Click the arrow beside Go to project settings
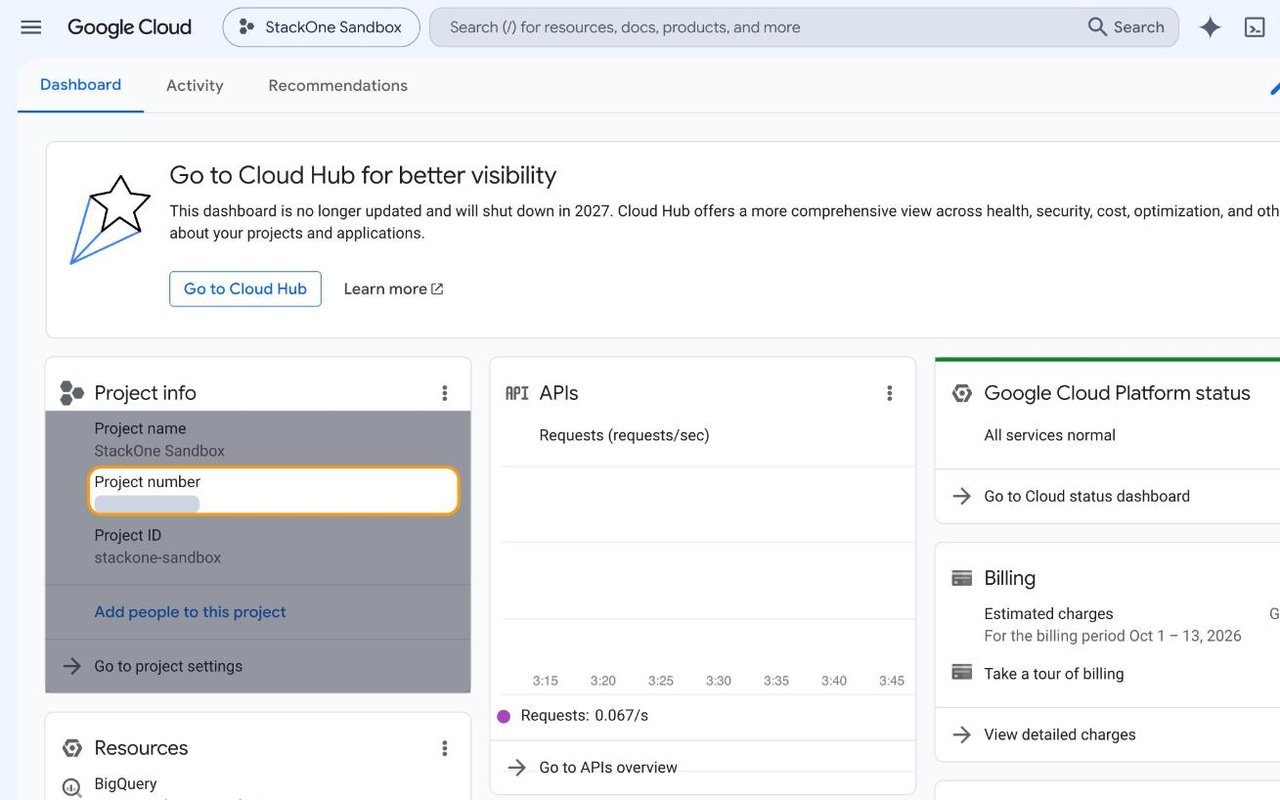Image resolution: width=1280 pixels, height=800 pixels. tap(71, 666)
